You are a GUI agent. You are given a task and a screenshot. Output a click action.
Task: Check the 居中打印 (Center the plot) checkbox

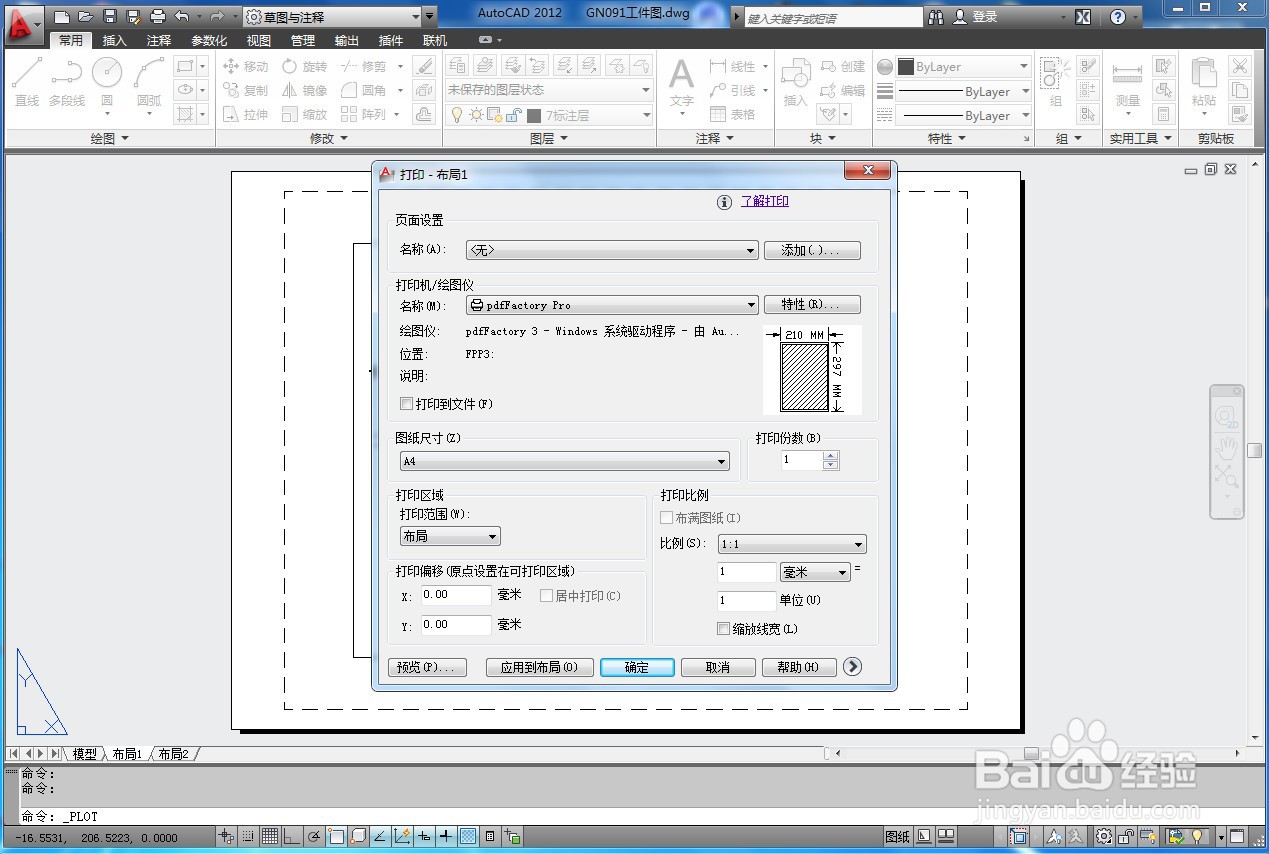547,595
